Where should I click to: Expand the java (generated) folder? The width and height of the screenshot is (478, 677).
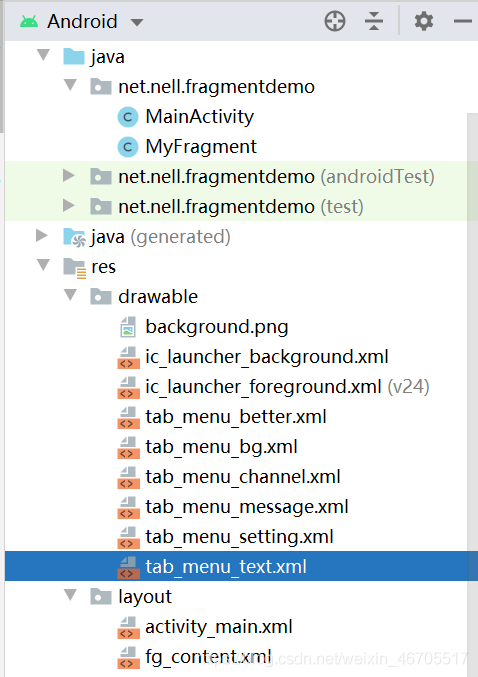[x=42, y=235]
